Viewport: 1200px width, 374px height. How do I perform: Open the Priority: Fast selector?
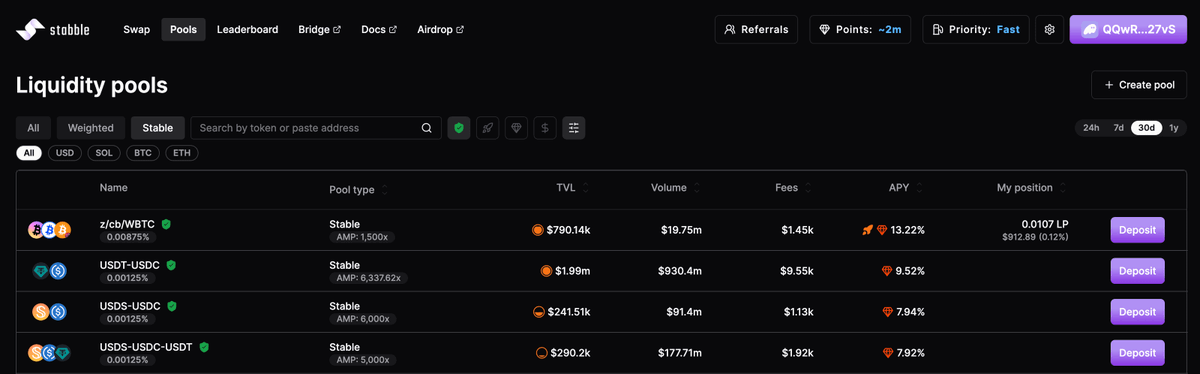(x=975, y=30)
